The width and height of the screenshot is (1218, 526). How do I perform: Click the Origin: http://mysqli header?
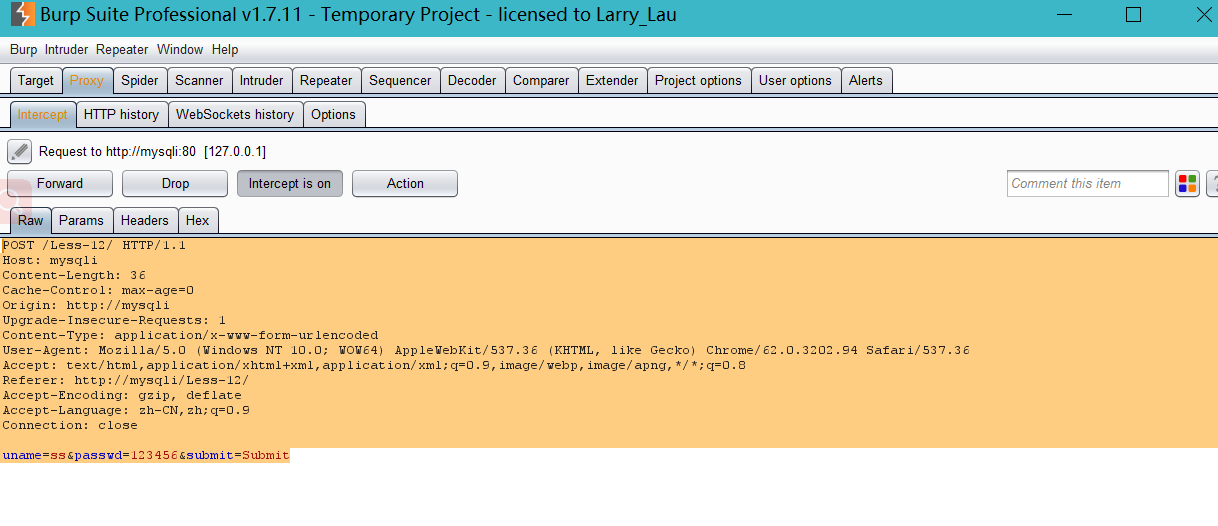[86, 305]
